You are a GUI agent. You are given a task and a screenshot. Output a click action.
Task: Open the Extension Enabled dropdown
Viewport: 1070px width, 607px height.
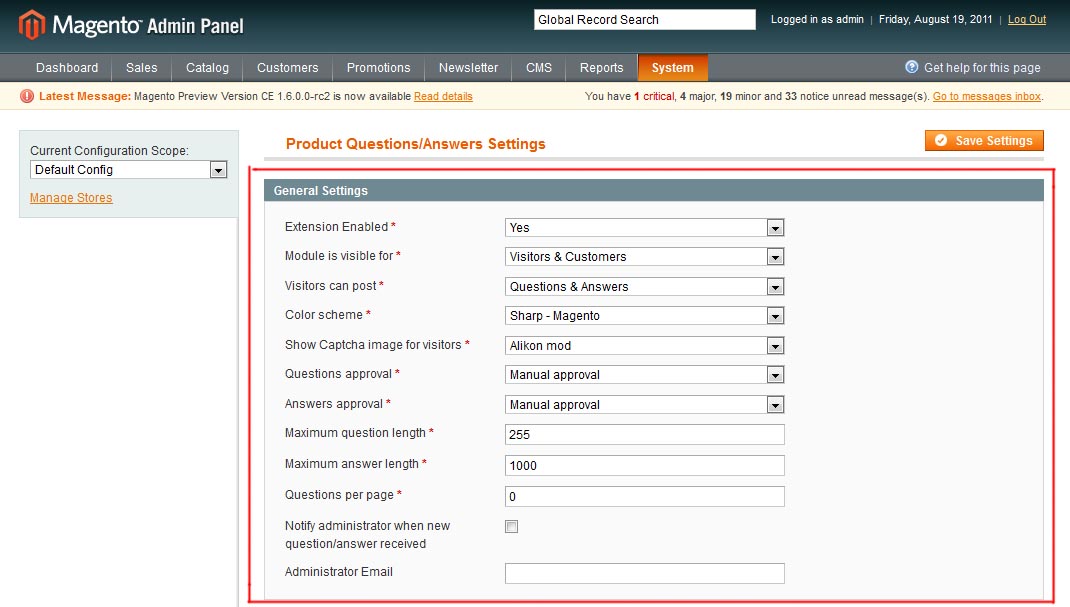click(644, 228)
